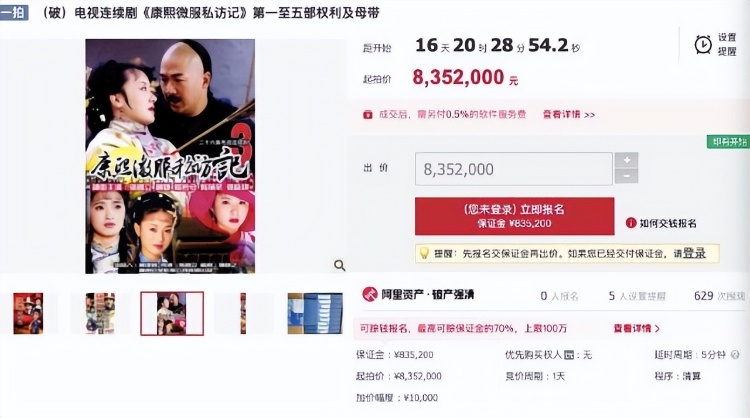Screen dimensions: 750x418
Task: Open 查看详情 link for deposit loan offer
Action: click(636, 329)
